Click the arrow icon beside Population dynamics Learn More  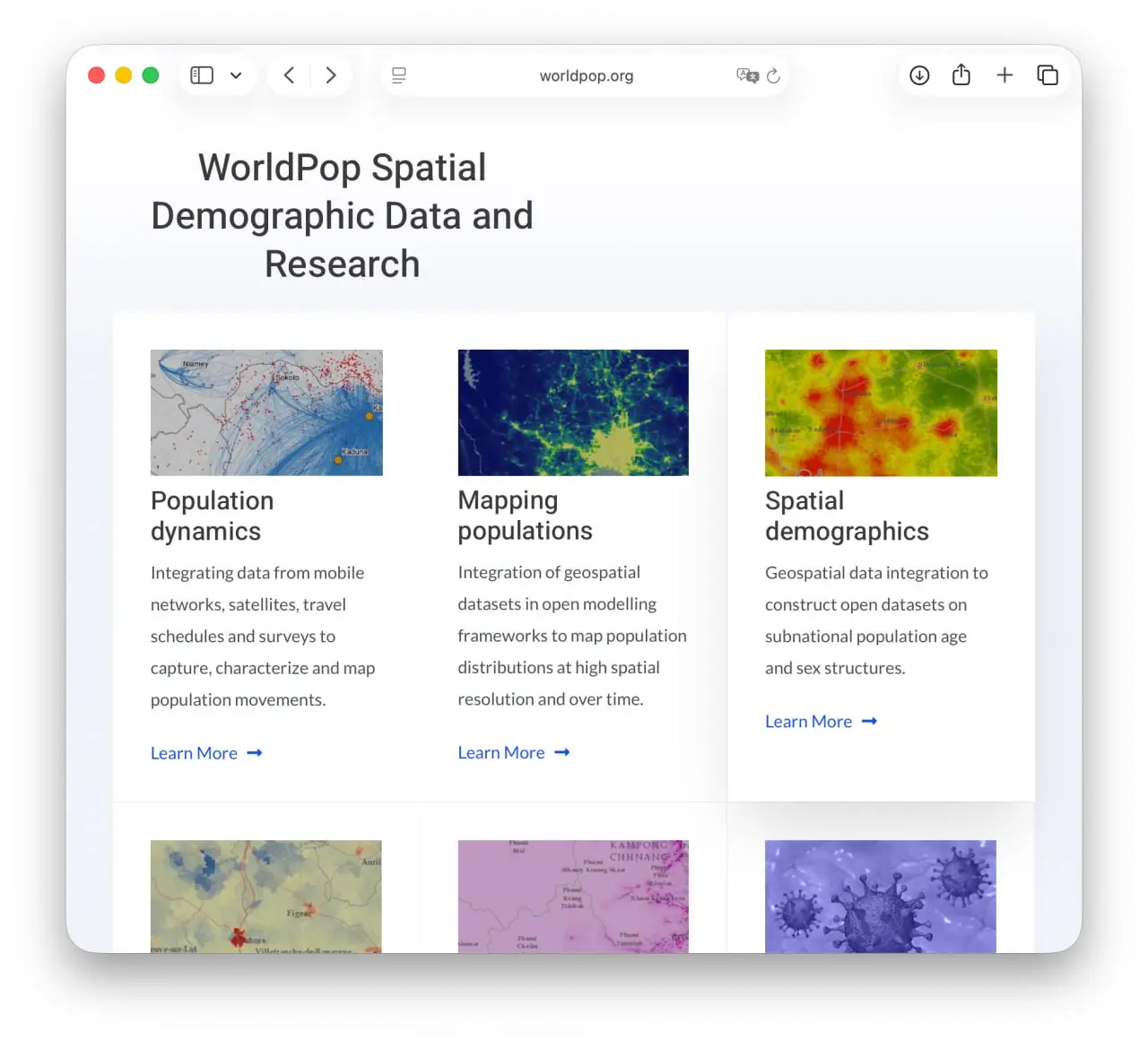coord(255,753)
